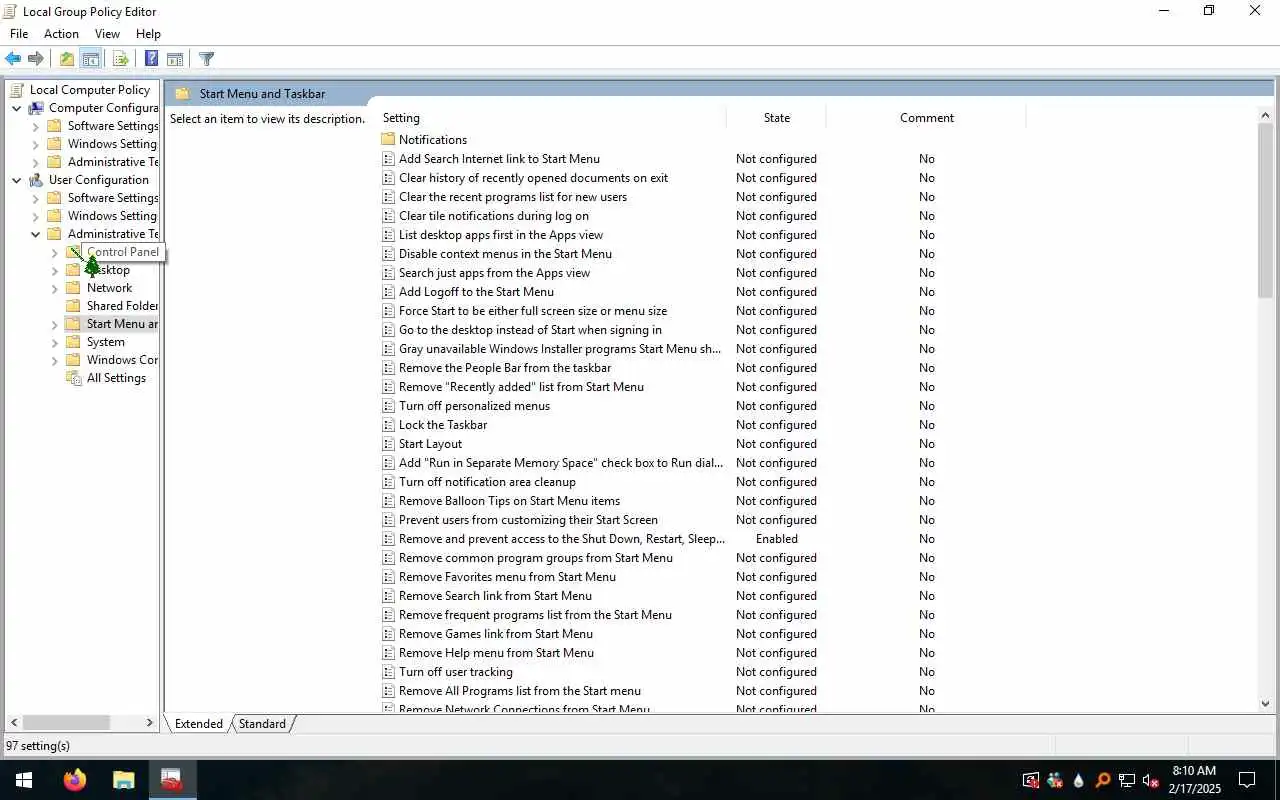The height and width of the screenshot is (800, 1280).
Task: Toggle the Show/Hide Action Pane toolbar icon
Action: click(x=175, y=59)
